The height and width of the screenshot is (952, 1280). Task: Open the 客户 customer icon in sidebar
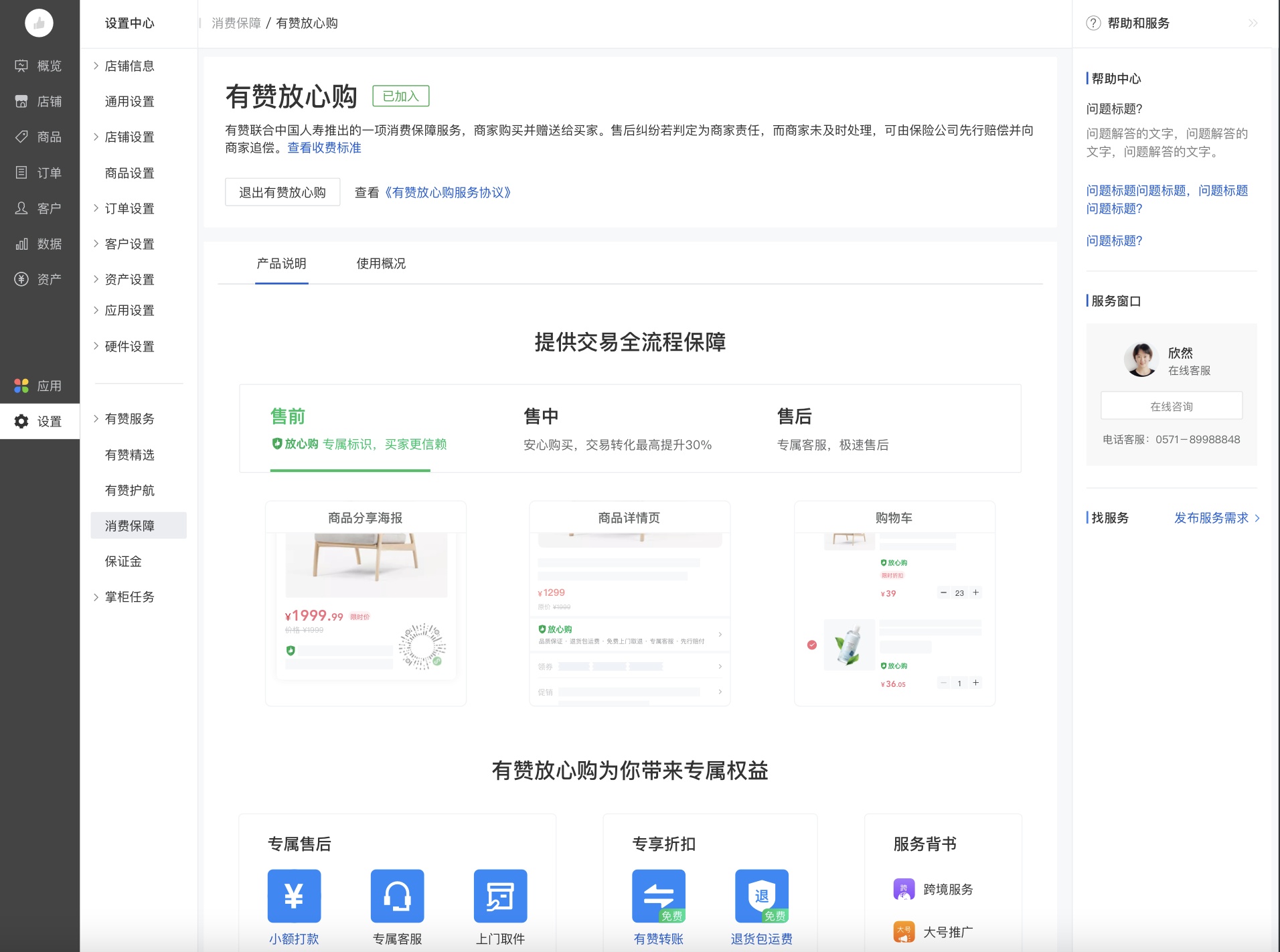21,208
